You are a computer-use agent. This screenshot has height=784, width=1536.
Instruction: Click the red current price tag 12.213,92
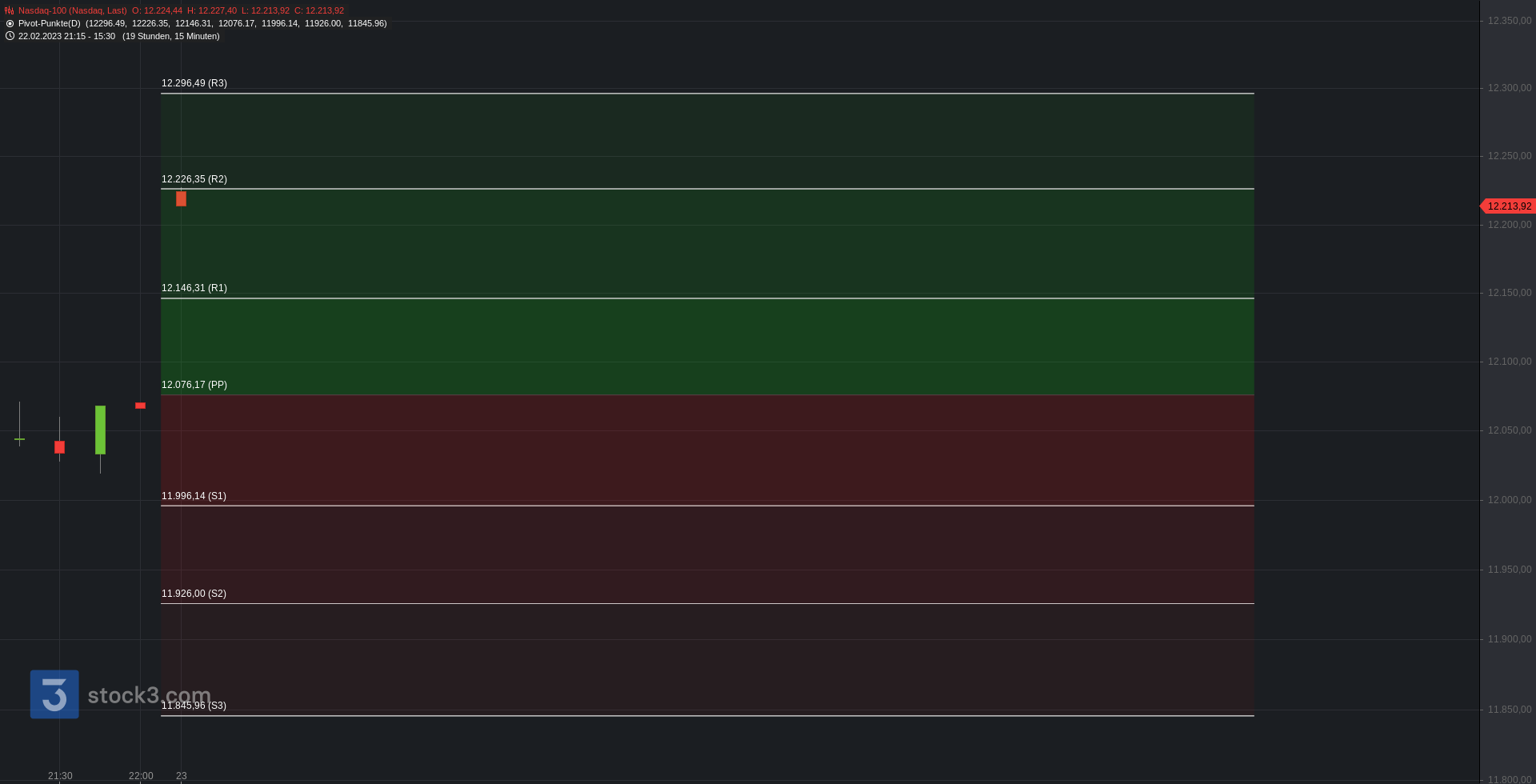1508,206
